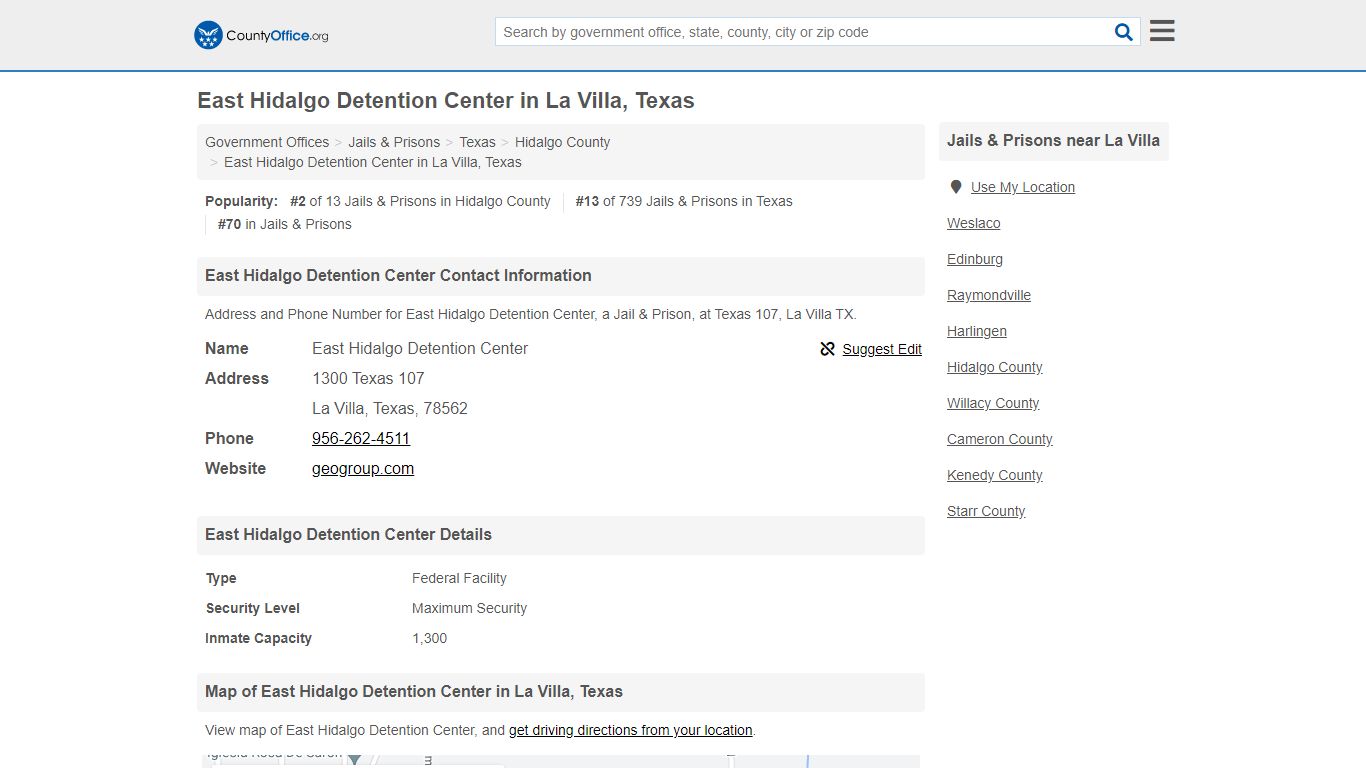Open Weslaco nearby link
The image size is (1366, 768).
click(x=974, y=223)
